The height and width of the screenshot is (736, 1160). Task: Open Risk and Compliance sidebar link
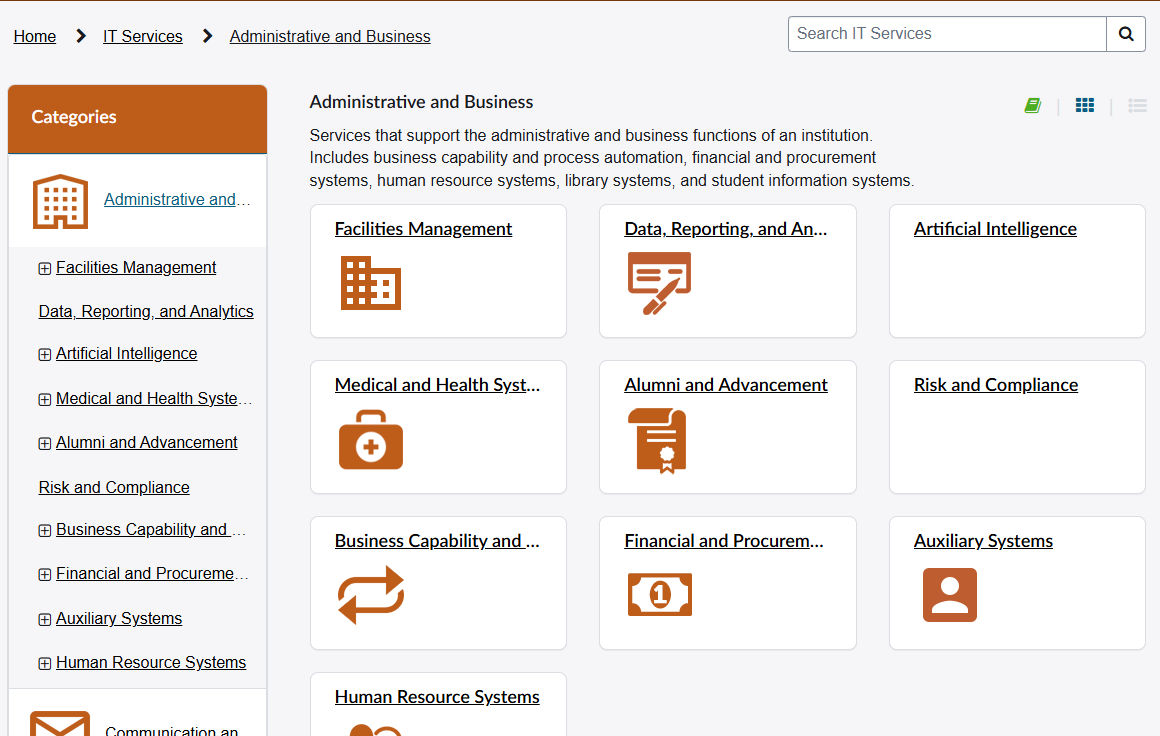[x=114, y=488]
